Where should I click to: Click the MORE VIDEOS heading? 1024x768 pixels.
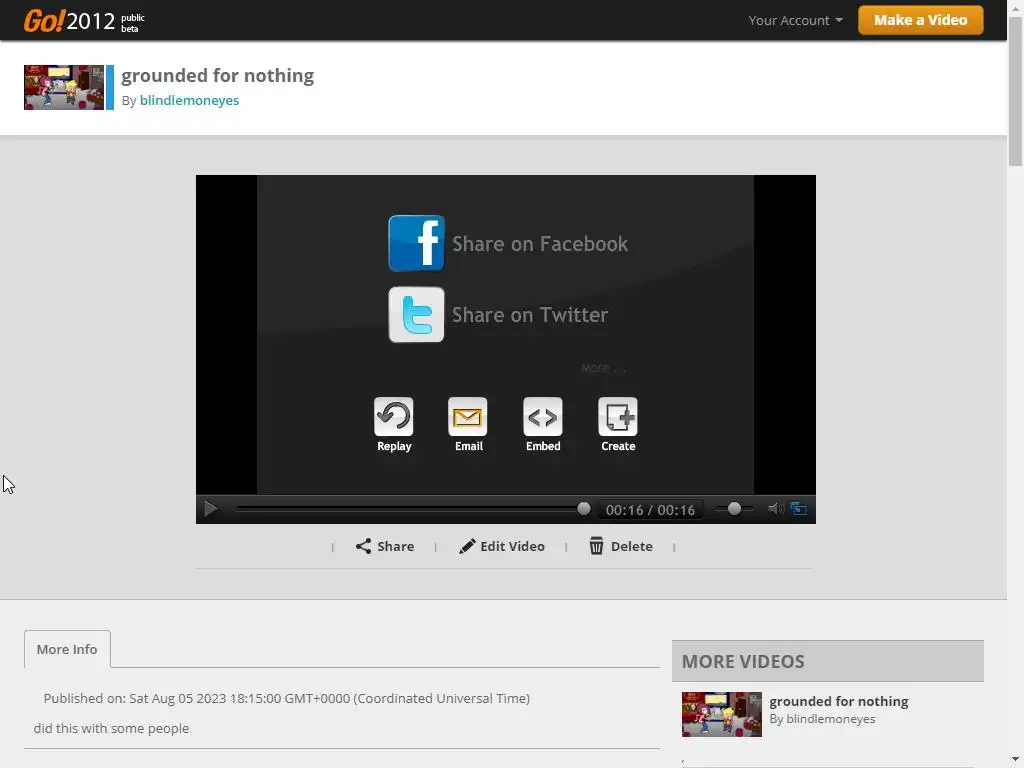coord(743,661)
